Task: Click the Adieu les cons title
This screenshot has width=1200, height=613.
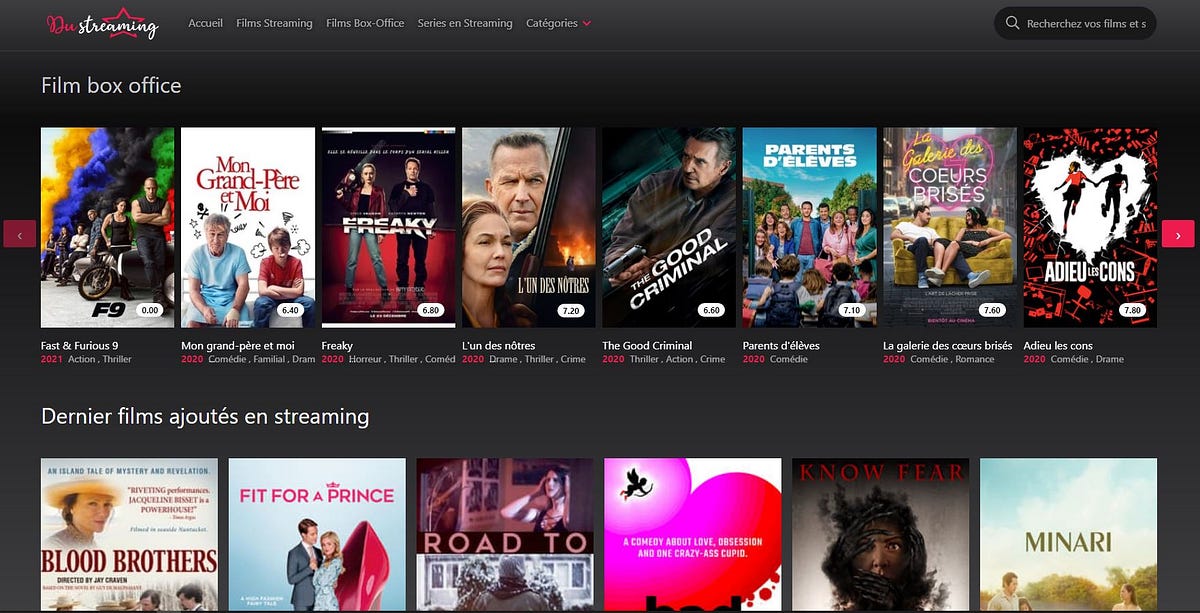Action: coord(1058,346)
